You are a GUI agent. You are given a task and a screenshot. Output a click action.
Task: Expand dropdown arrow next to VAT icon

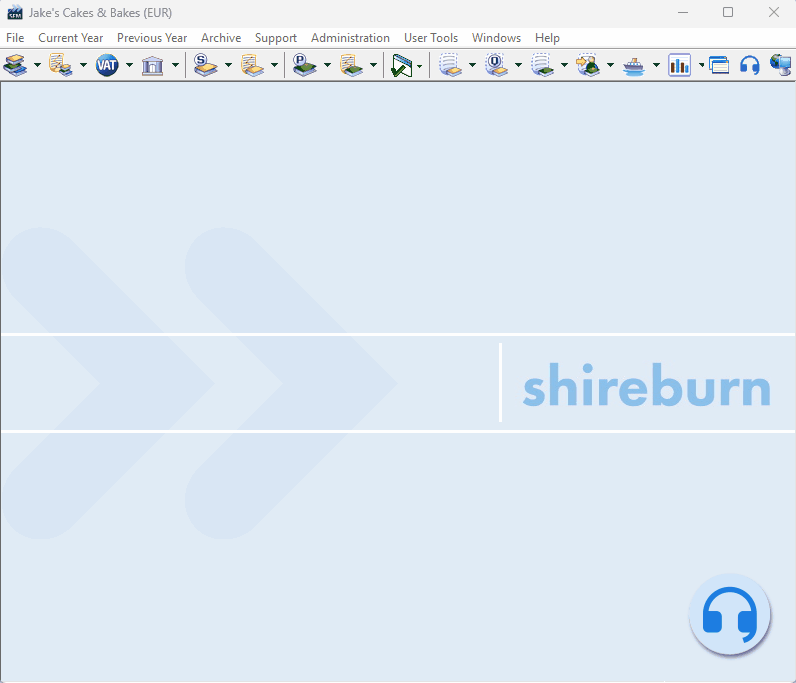(x=129, y=65)
